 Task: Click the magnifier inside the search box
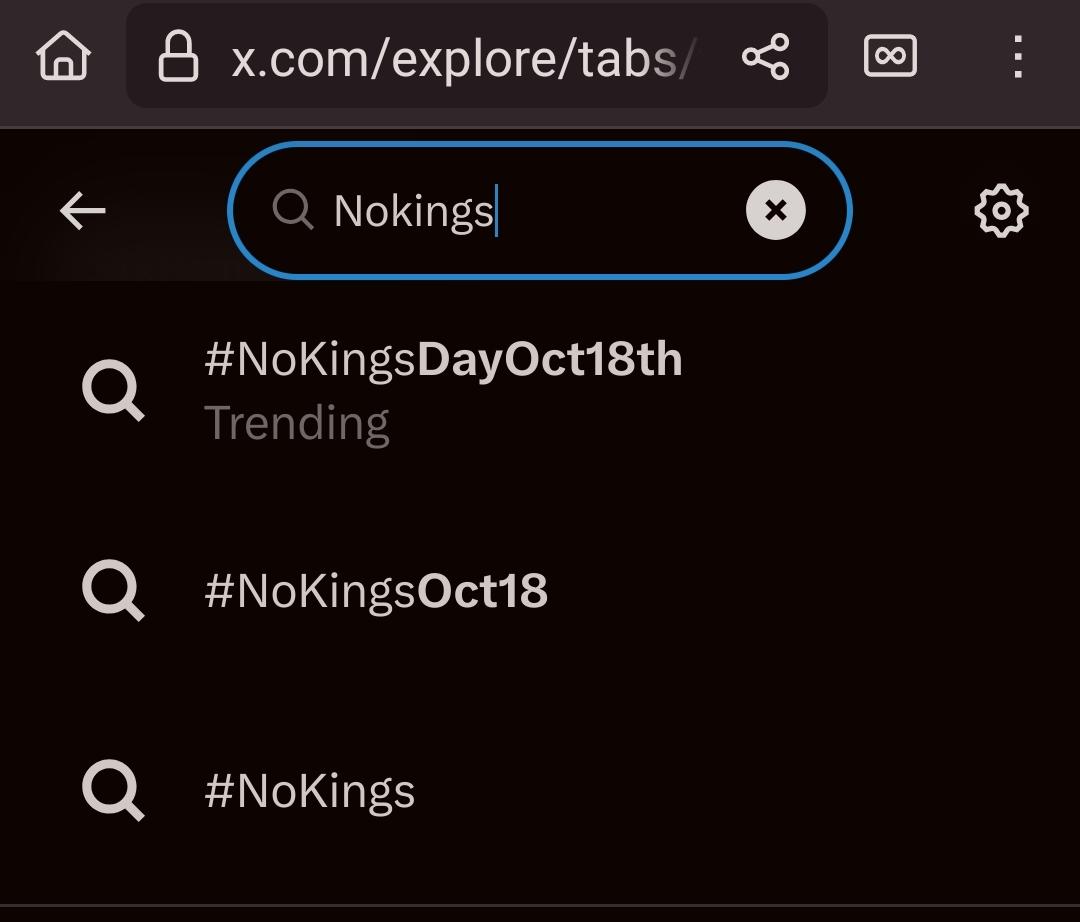coord(293,211)
